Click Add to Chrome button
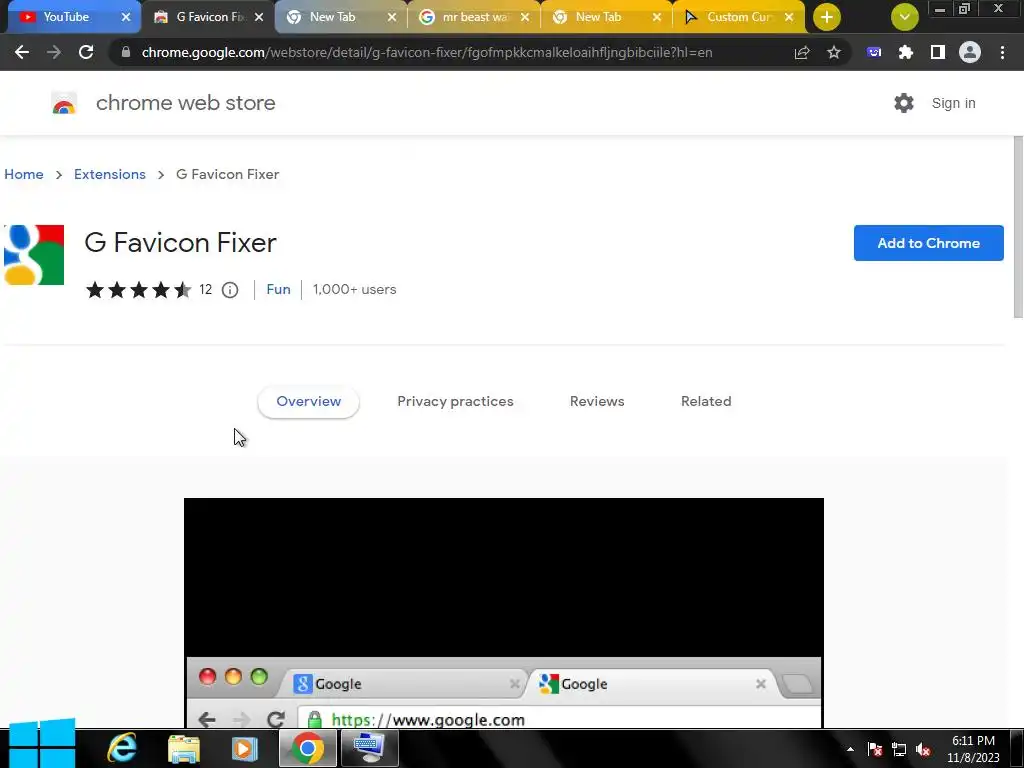The height and width of the screenshot is (768, 1024). click(x=929, y=243)
